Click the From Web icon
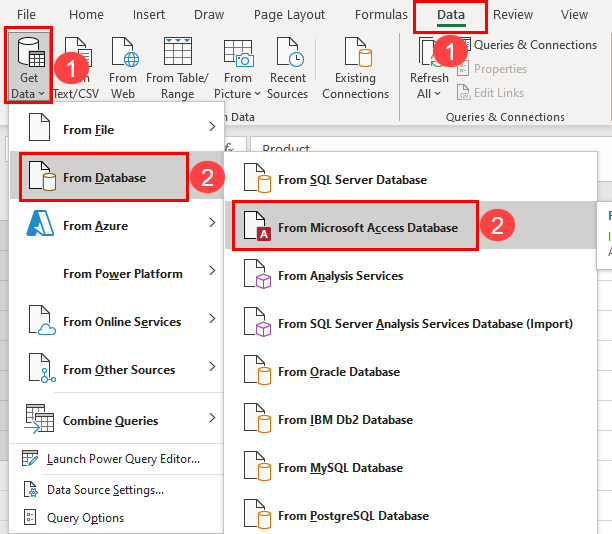The height and width of the screenshot is (534, 612). (126, 52)
